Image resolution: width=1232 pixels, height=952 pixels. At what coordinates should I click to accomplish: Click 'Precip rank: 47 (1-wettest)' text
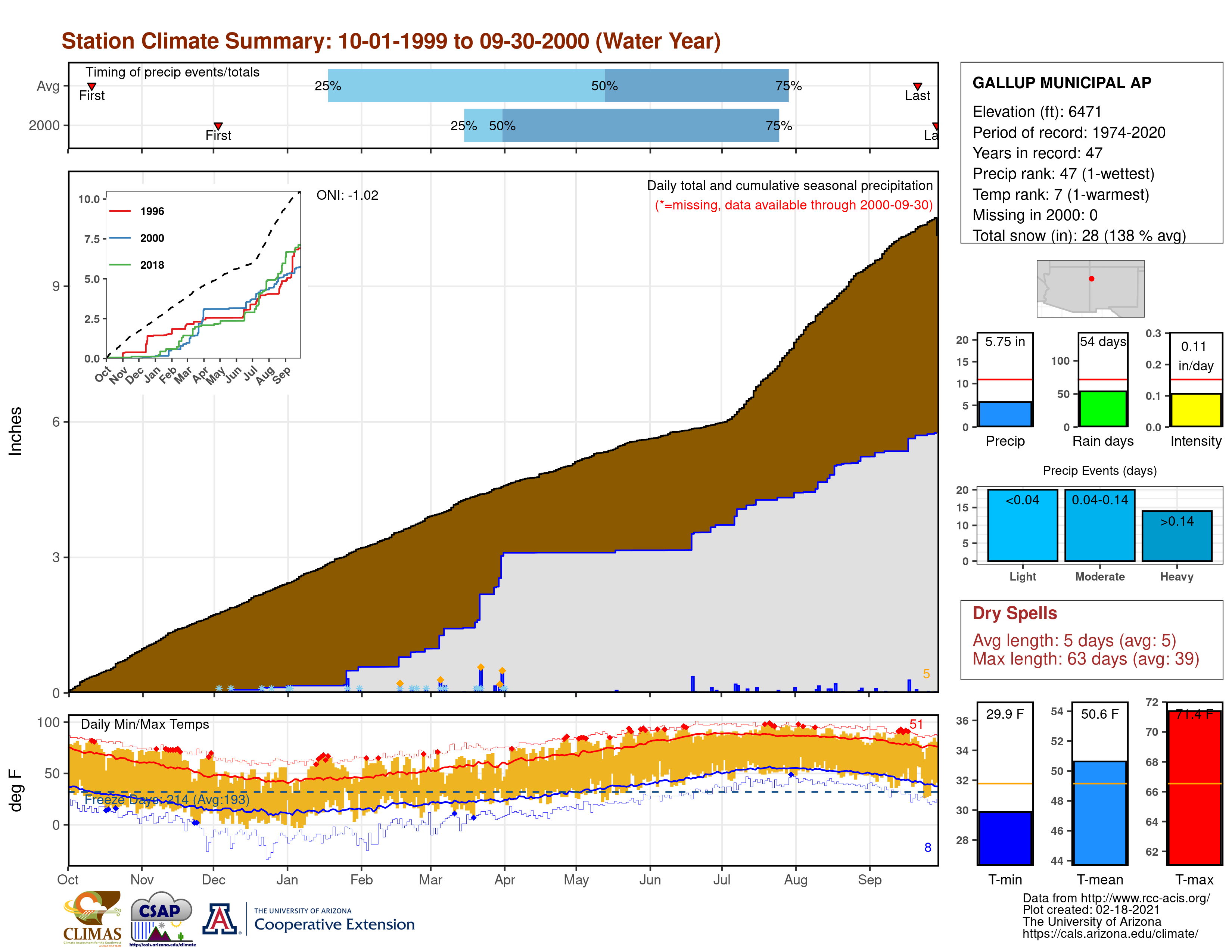[1063, 174]
